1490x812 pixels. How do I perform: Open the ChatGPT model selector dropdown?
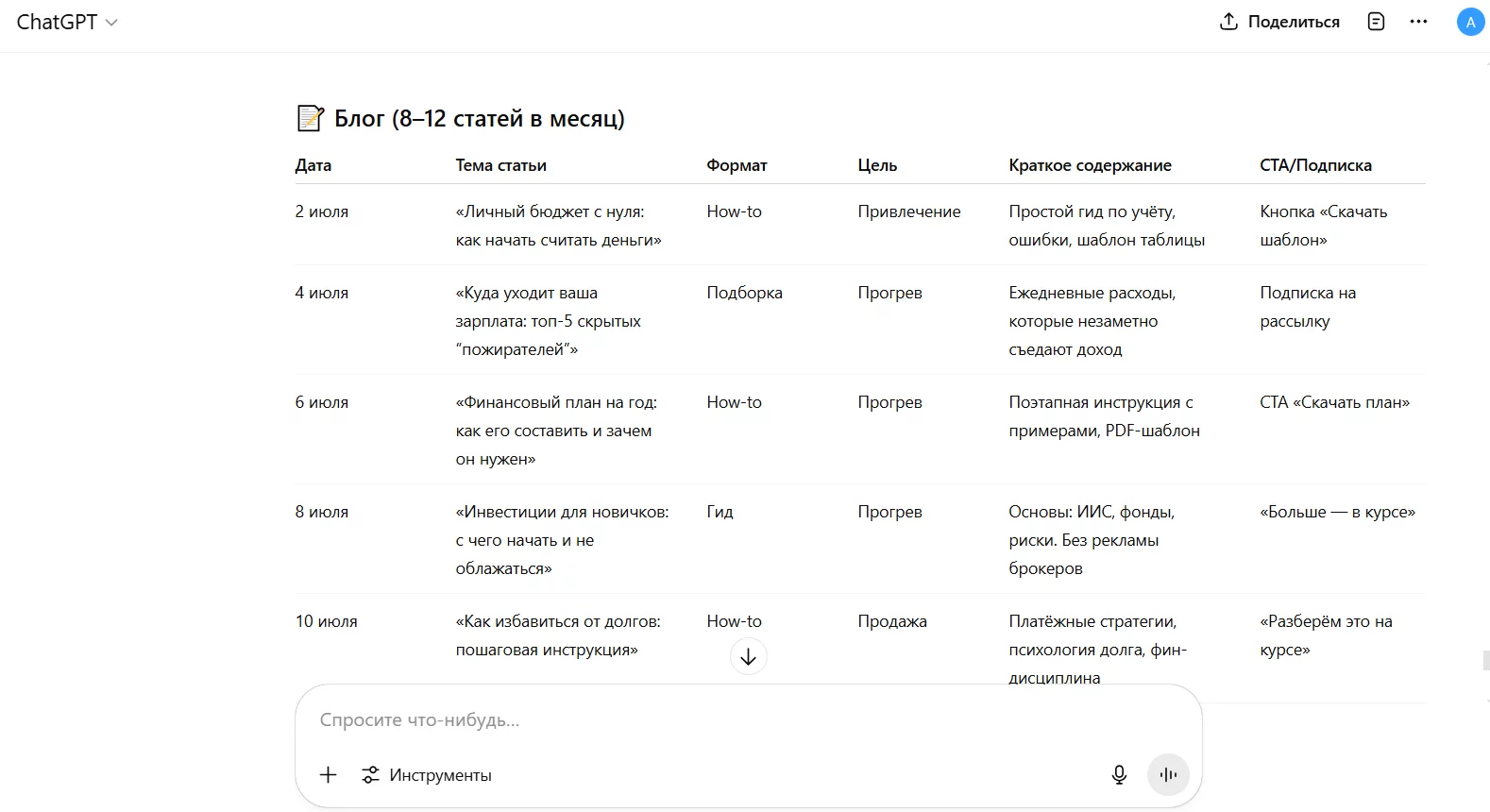click(67, 22)
